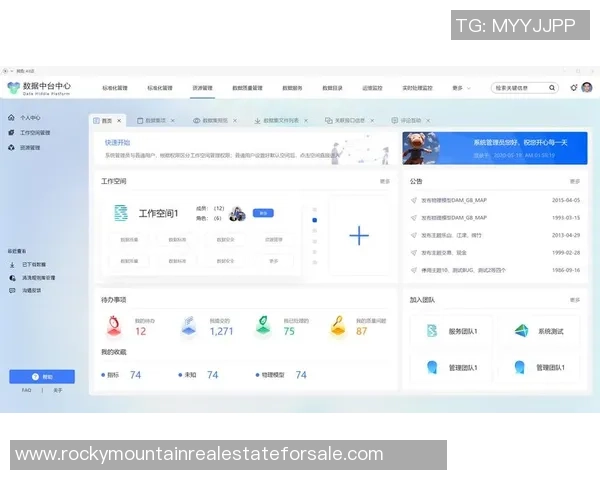Close the 数据集文件列表 tab
This screenshot has width=600, height=480.
coord(306,121)
